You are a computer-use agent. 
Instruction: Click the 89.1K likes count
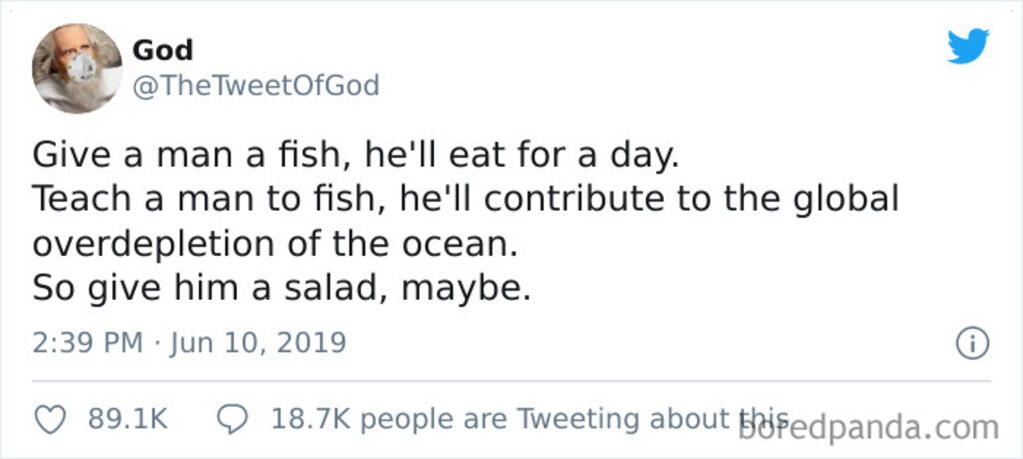pyautogui.click(x=128, y=420)
